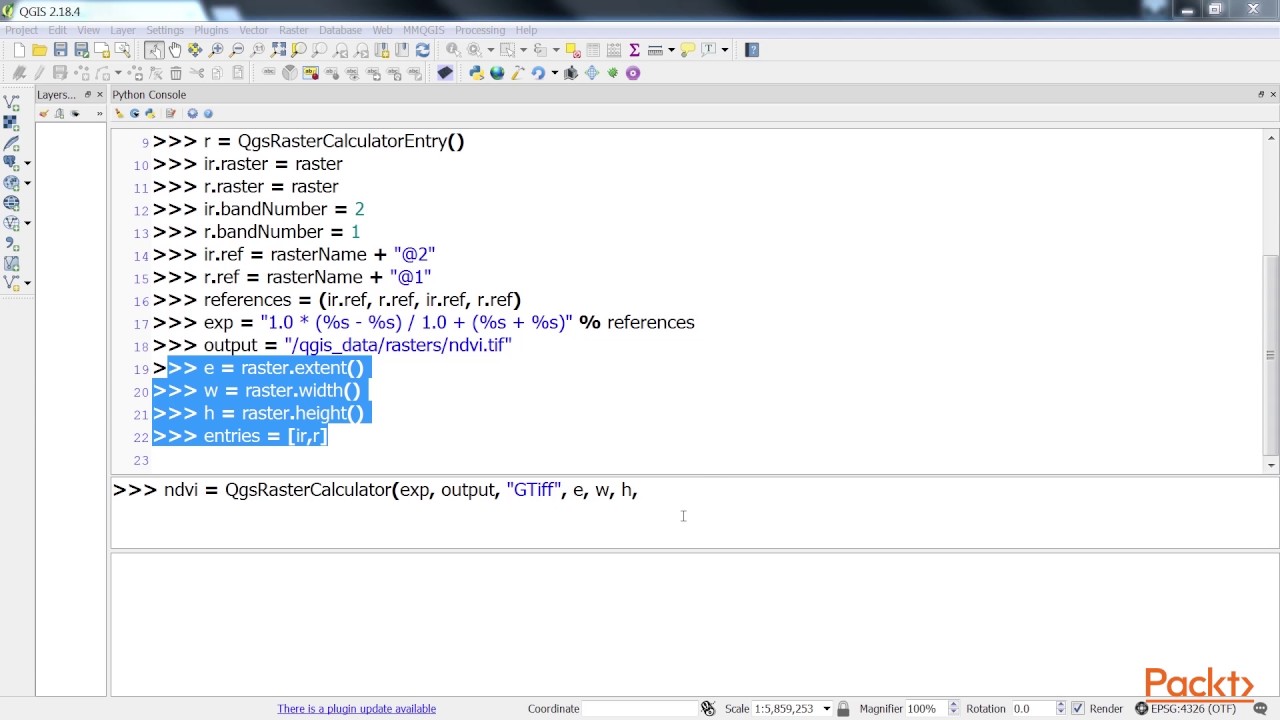Expand the blue reload plugin dropdown arrow
Viewport: 1280px width, 720px height.
coord(553,73)
